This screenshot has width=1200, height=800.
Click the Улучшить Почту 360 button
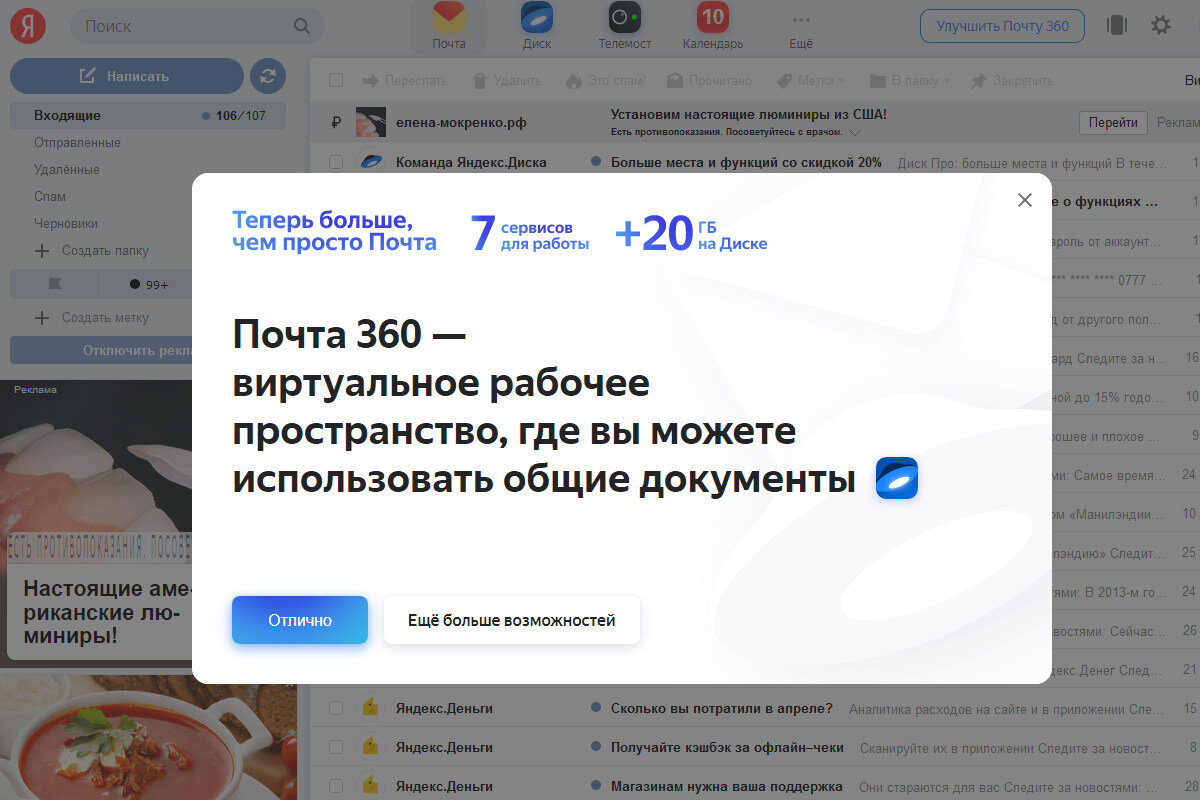coord(1002,26)
